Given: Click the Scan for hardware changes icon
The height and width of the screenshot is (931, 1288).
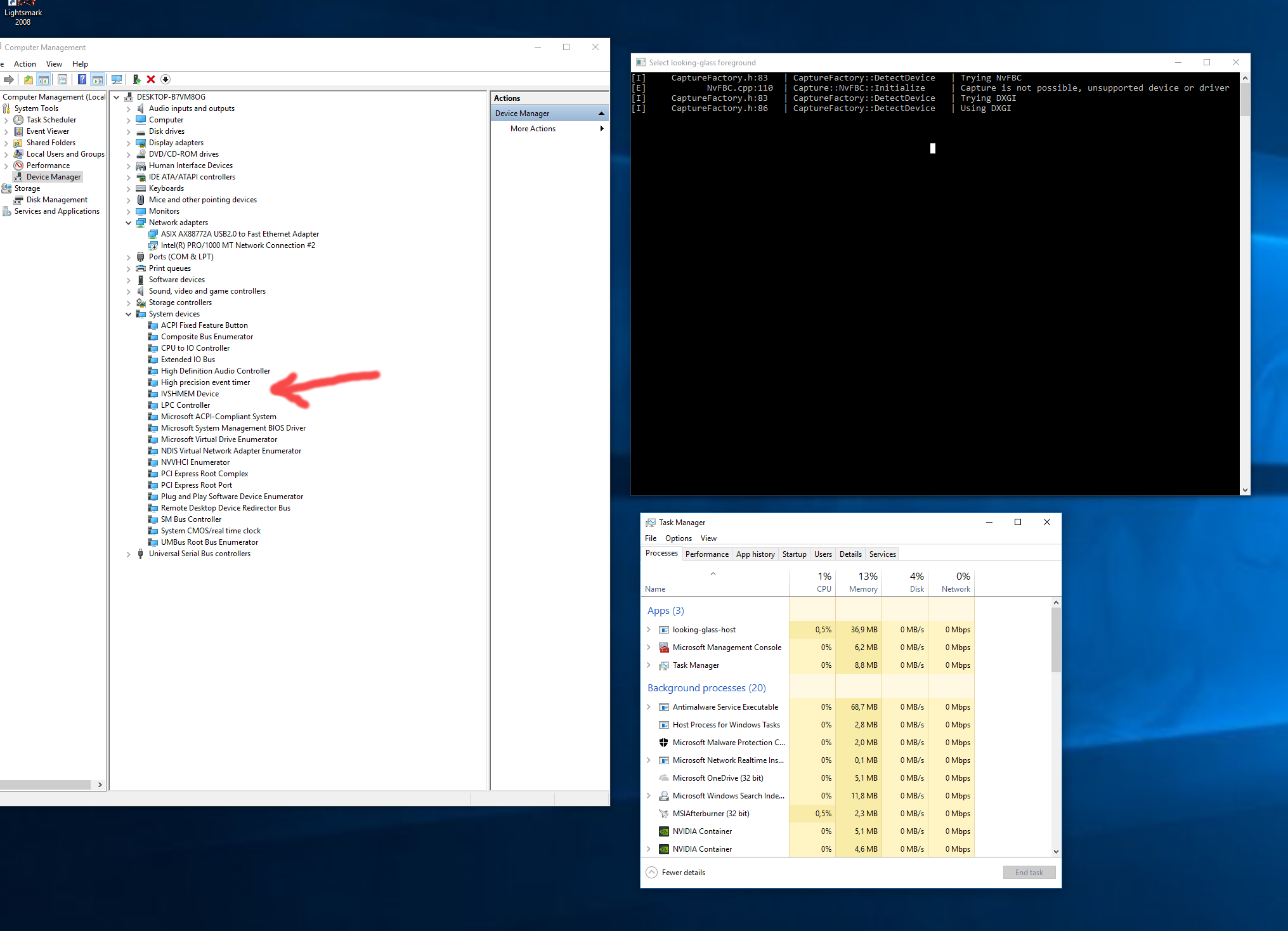Looking at the screenshot, I should pos(117,79).
